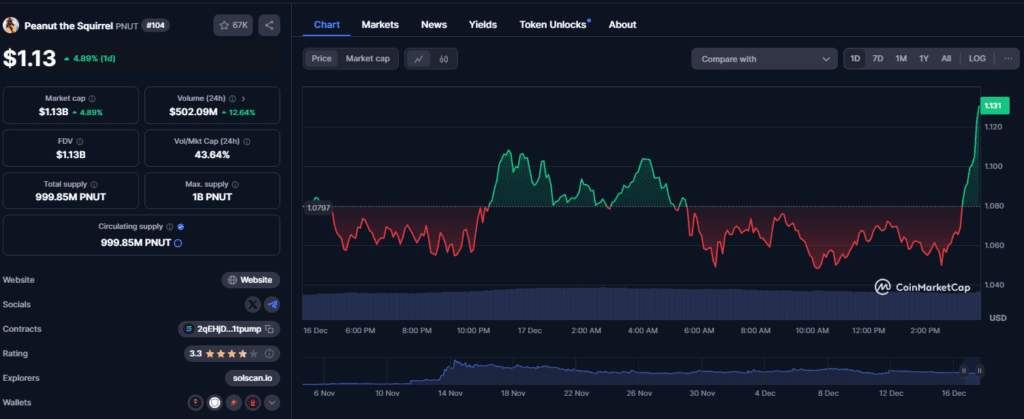The width and height of the screenshot is (1024, 419).
Task: Open the fourth wallet icon
Action: pyautogui.click(x=253, y=403)
